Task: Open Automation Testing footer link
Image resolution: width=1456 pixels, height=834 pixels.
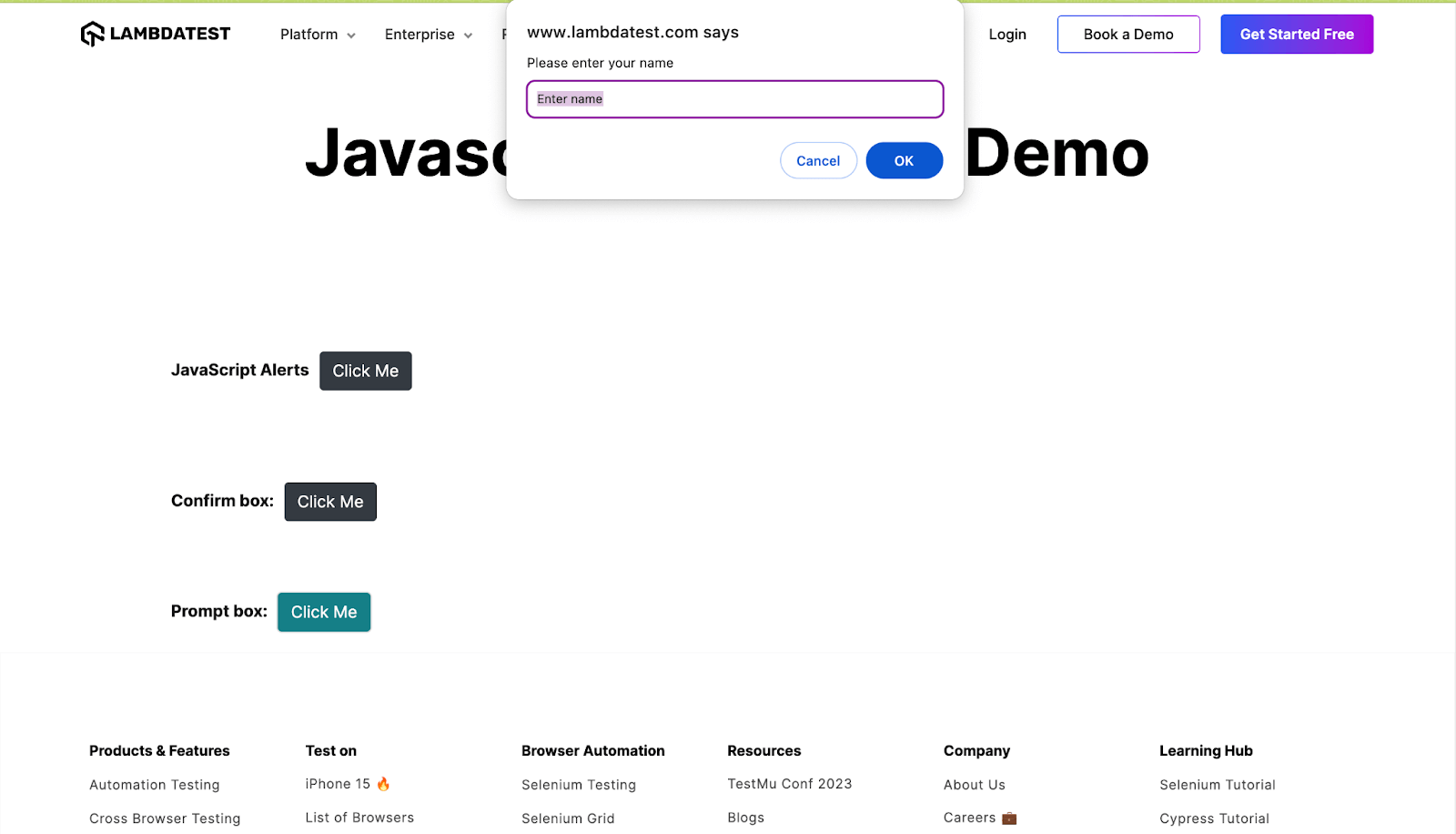Action: (x=155, y=785)
